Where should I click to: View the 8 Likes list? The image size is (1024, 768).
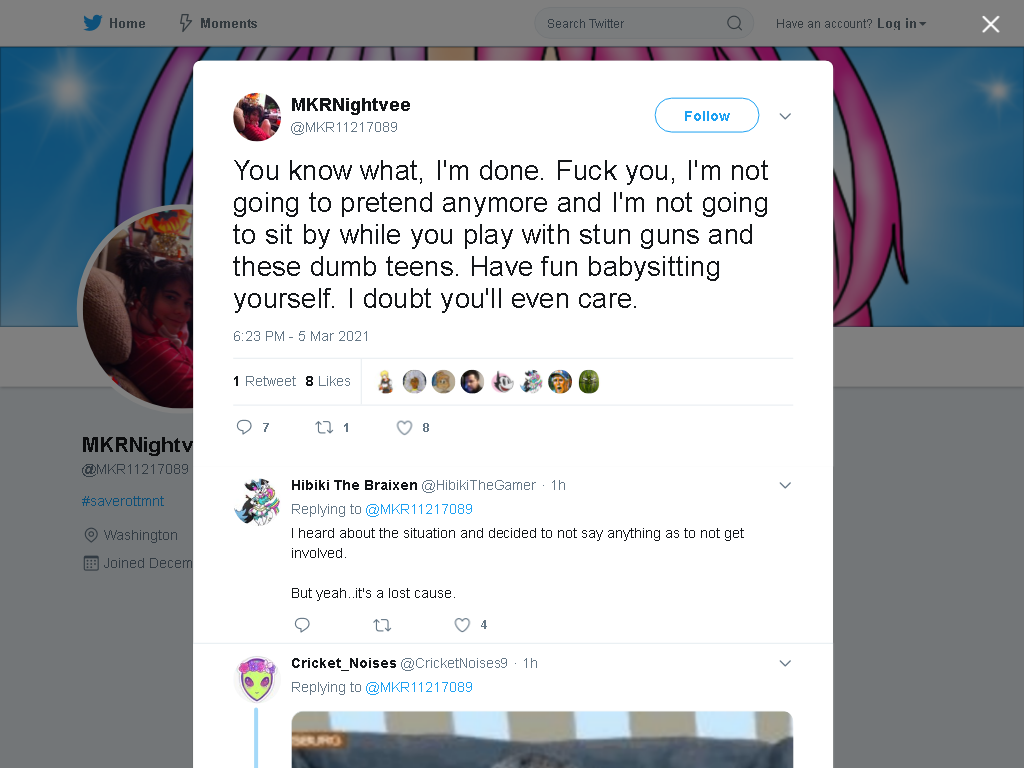click(x=328, y=381)
